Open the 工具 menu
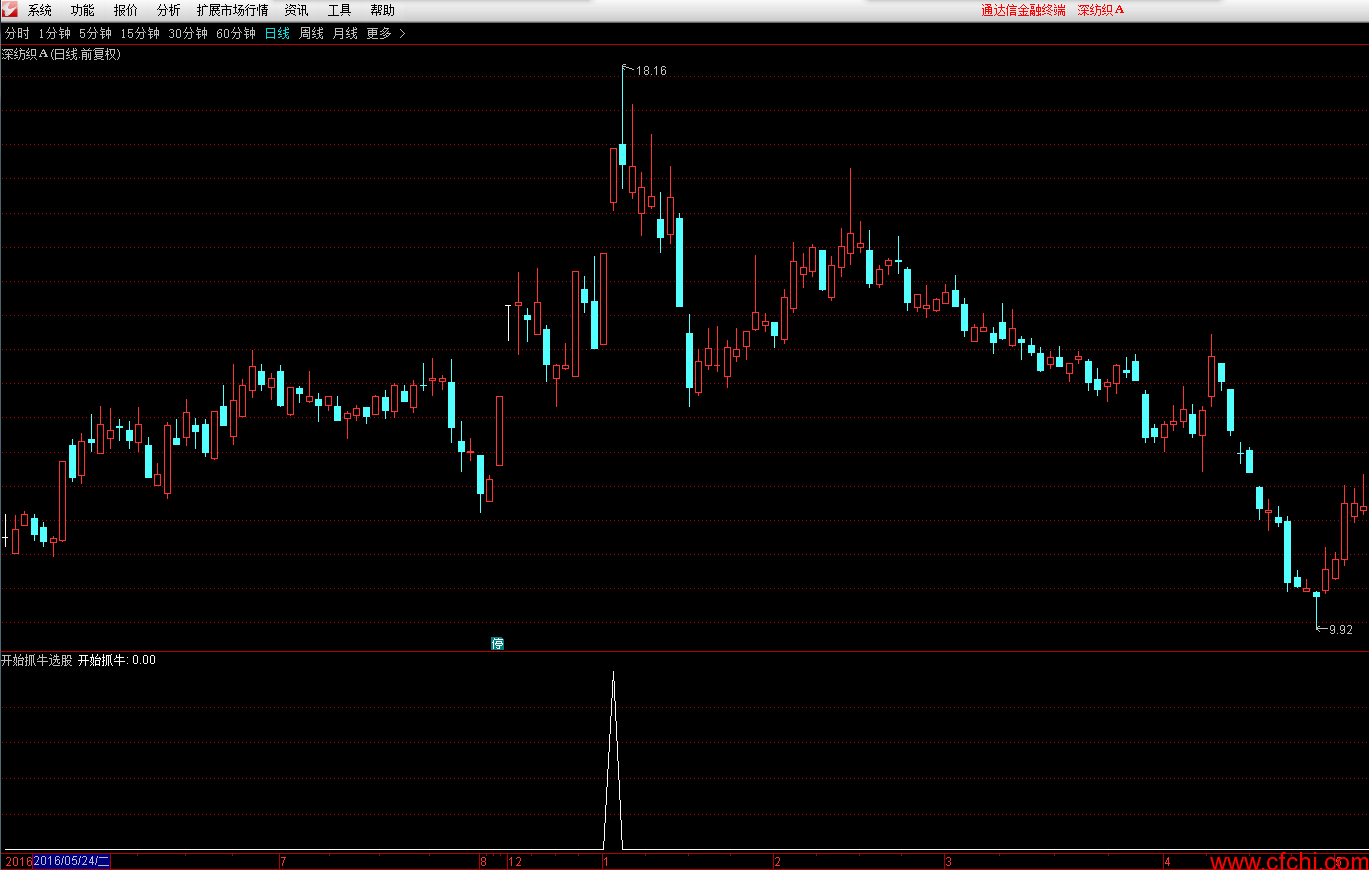The width and height of the screenshot is (1369, 870). click(340, 11)
